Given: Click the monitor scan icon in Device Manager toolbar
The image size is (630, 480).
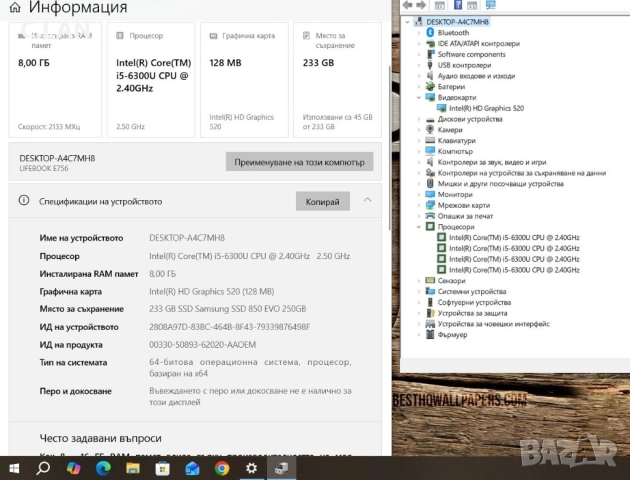Looking at the screenshot, I should 491,5.
